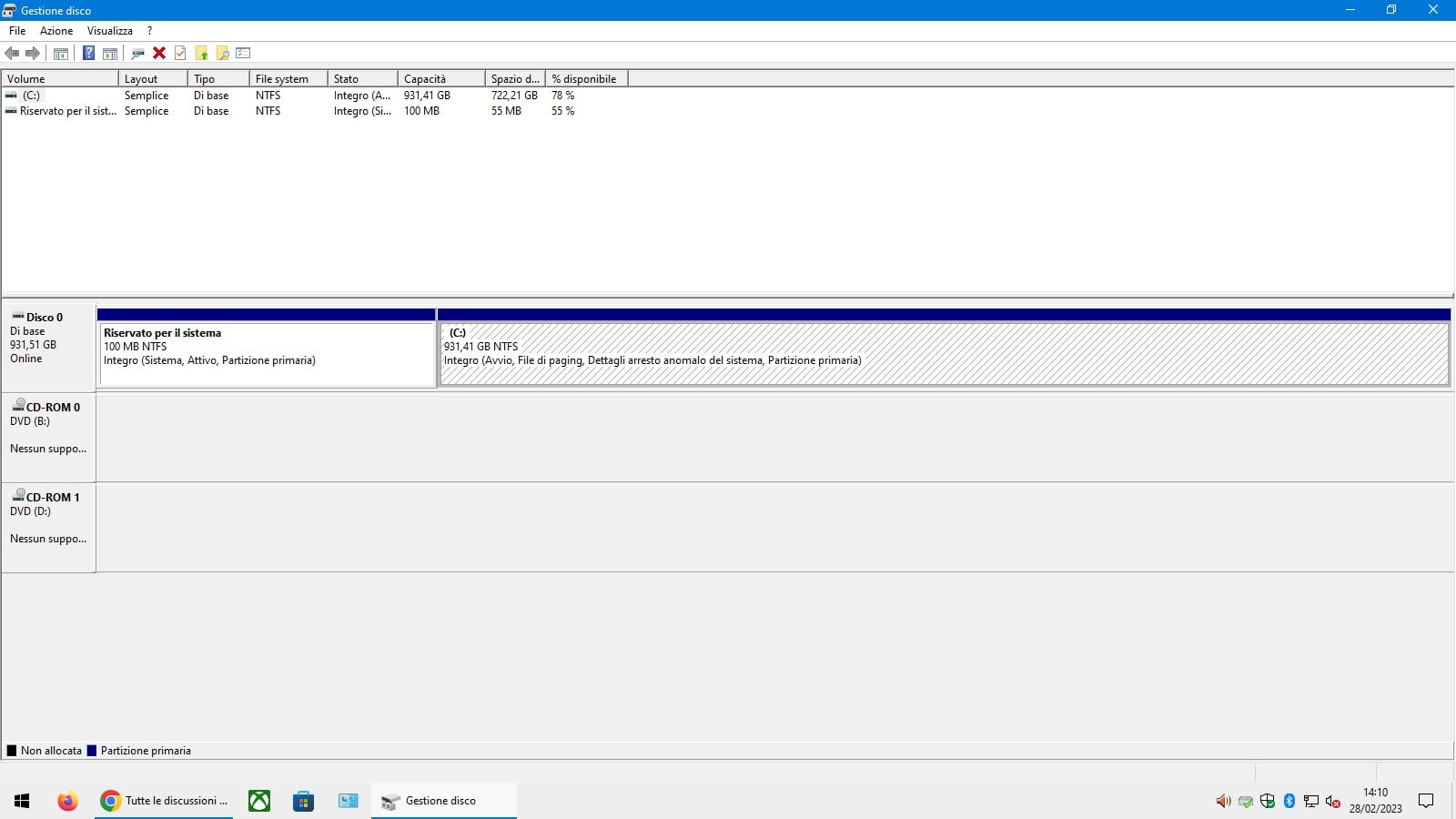Click the Spazio d... column header
The image size is (1456, 819).
(515, 79)
